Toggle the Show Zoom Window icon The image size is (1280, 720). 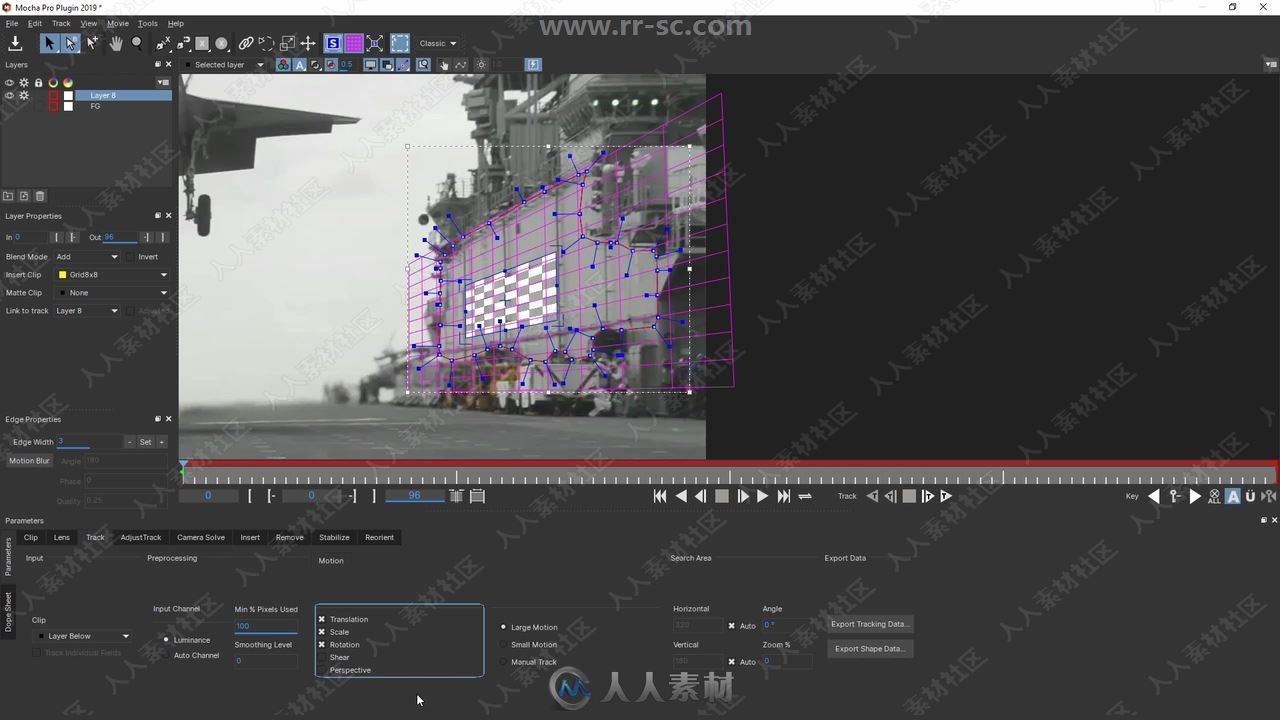(423, 65)
